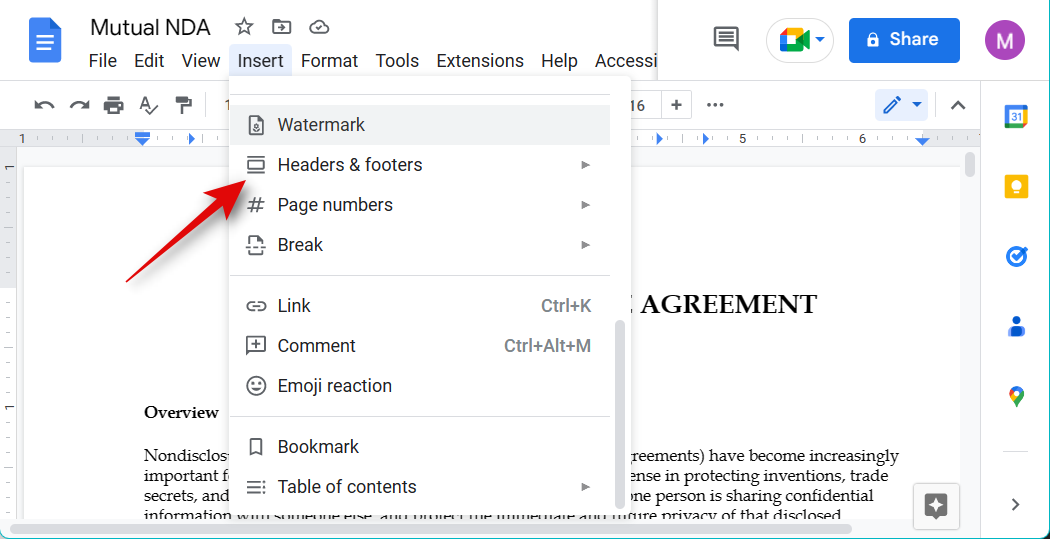This screenshot has width=1050, height=539.
Task: Click the blue Share button
Action: [x=903, y=40]
